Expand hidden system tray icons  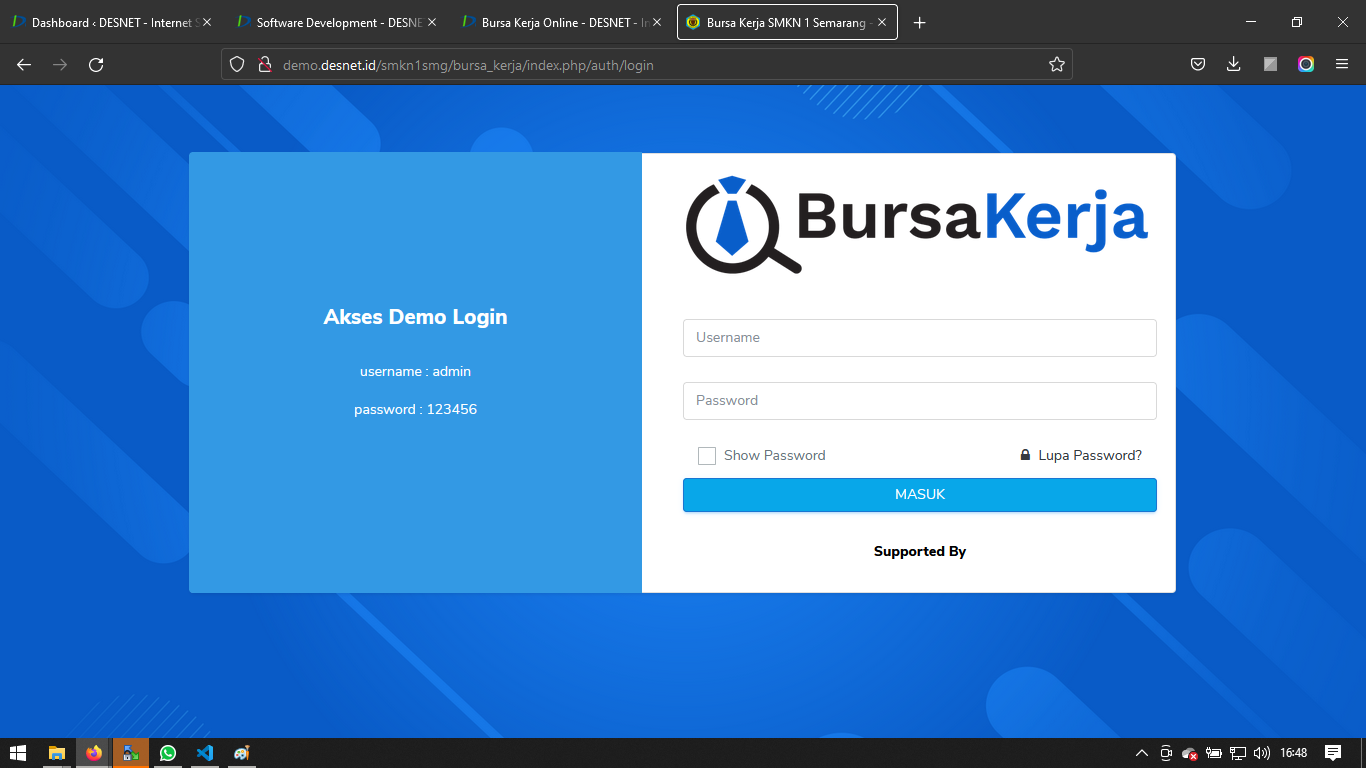(x=1141, y=753)
